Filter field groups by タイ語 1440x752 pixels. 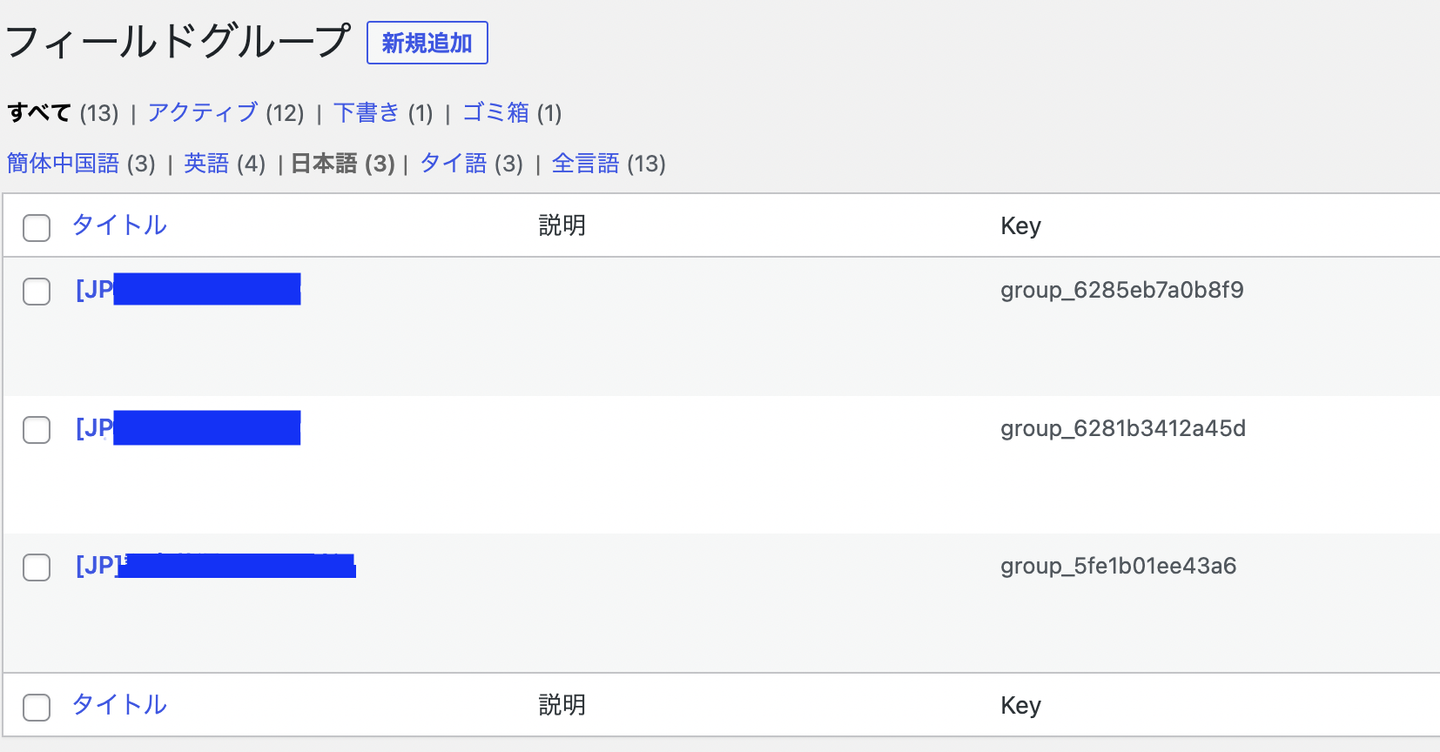[x=453, y=164]
